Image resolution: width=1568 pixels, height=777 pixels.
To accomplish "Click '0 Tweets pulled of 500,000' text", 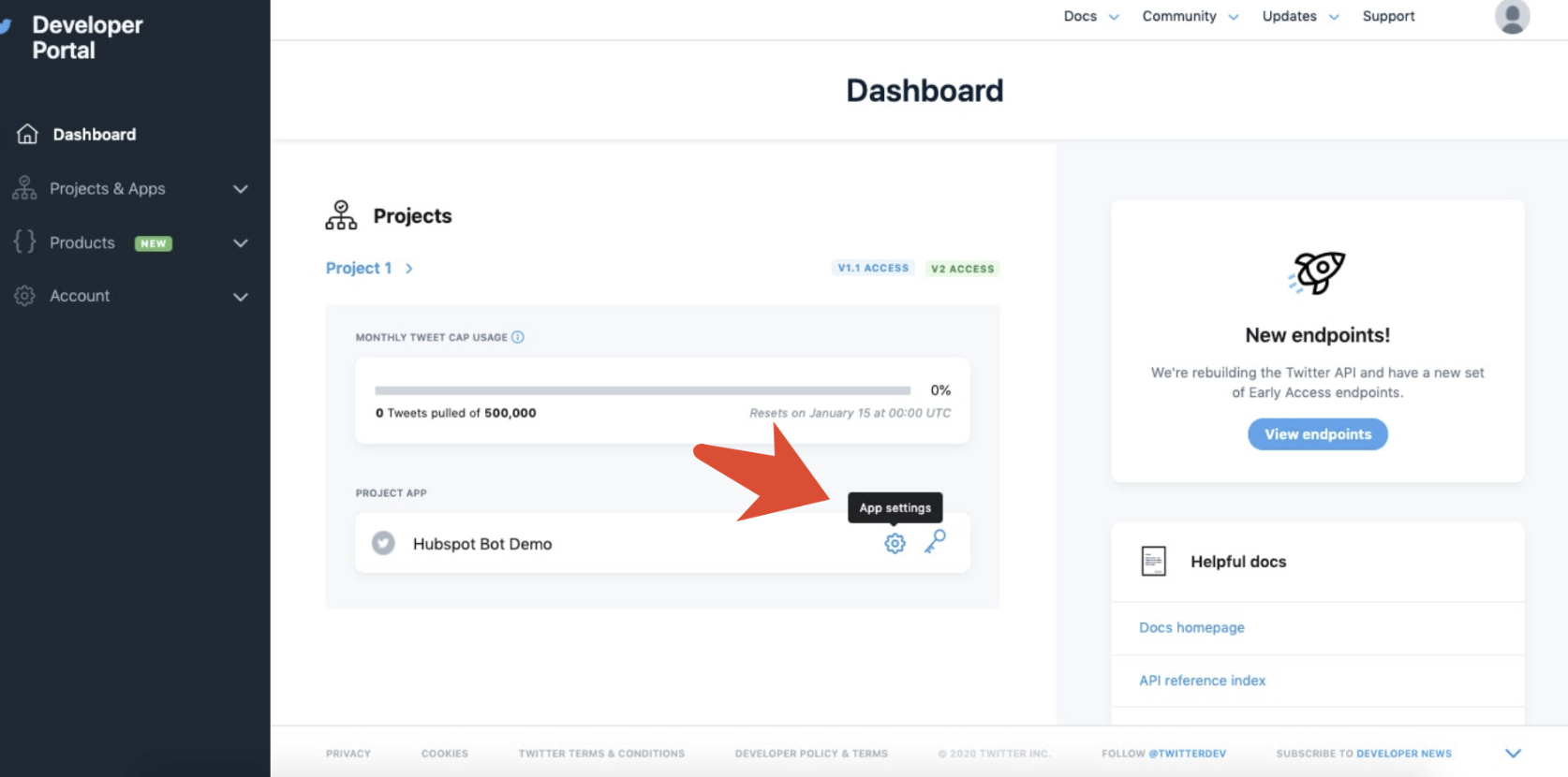I will 455,413.
